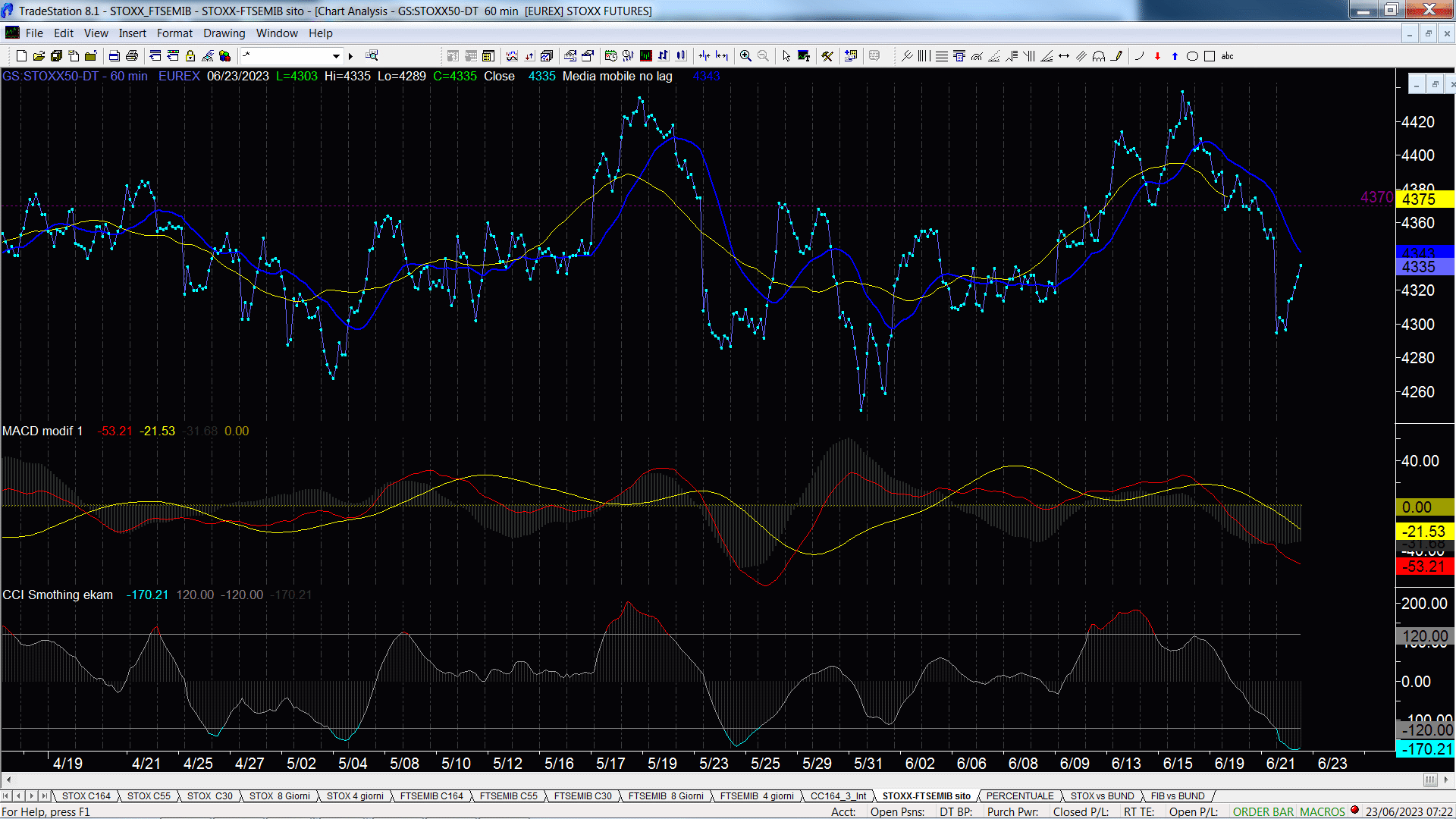
Task: Switch to the STOX 8 Giorni tab
Action: click(x=280, y=796)
